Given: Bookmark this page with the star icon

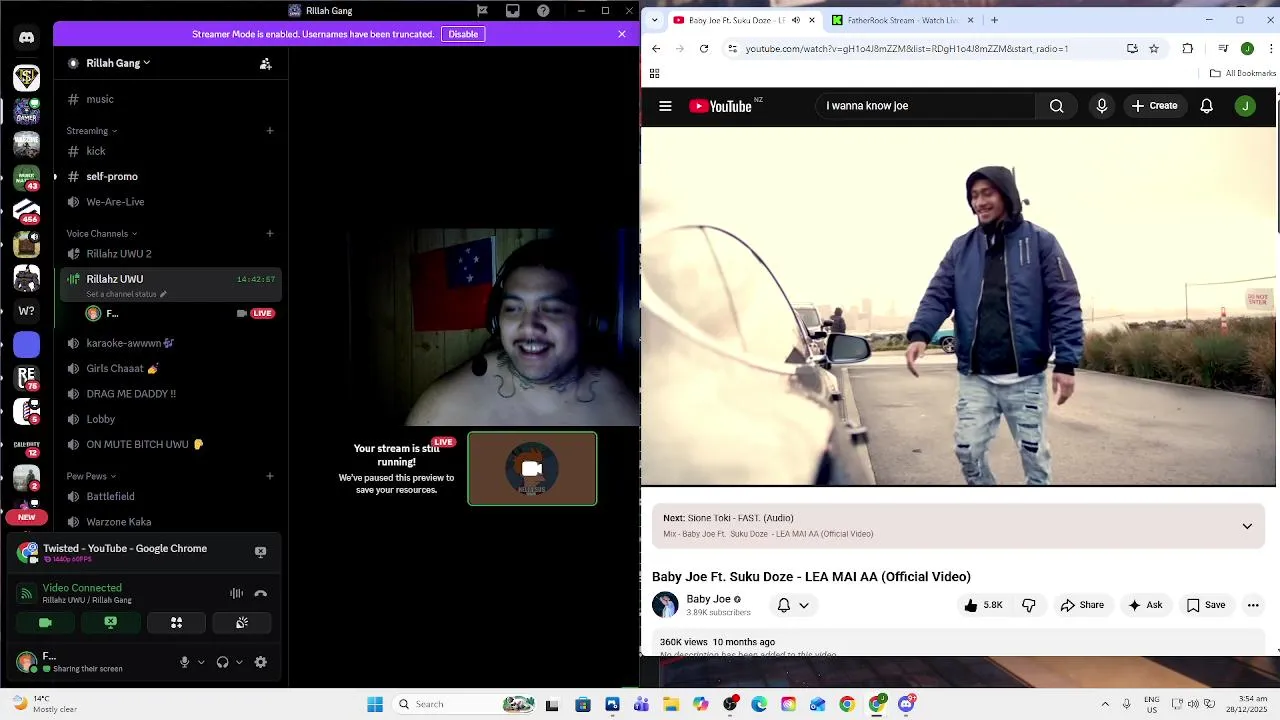Looking at the screenshot, I should click(x=1154, y=49).
